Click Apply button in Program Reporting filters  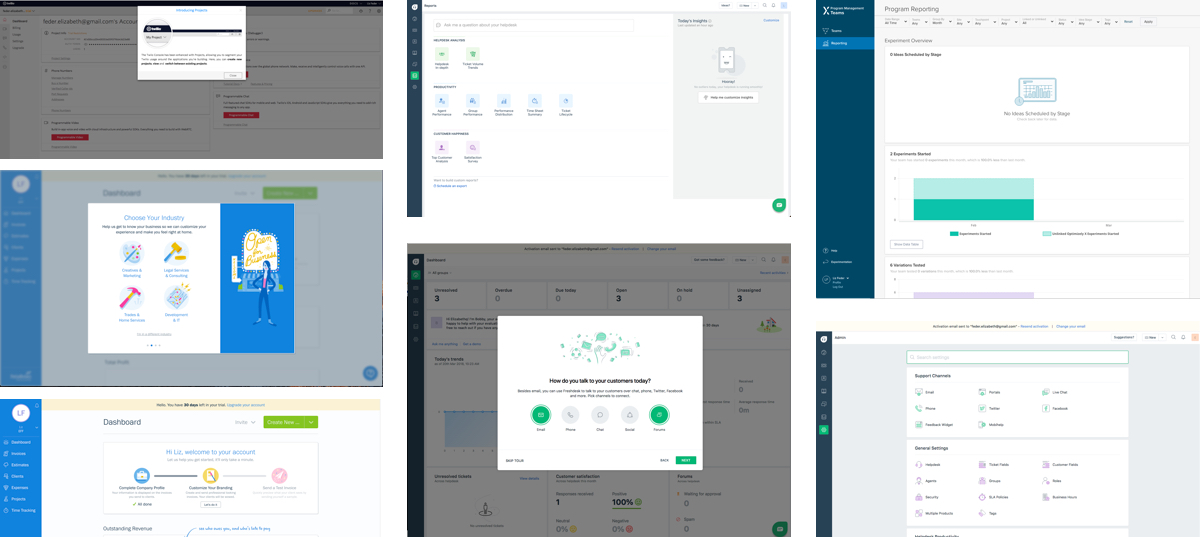tap(1148, 21)
